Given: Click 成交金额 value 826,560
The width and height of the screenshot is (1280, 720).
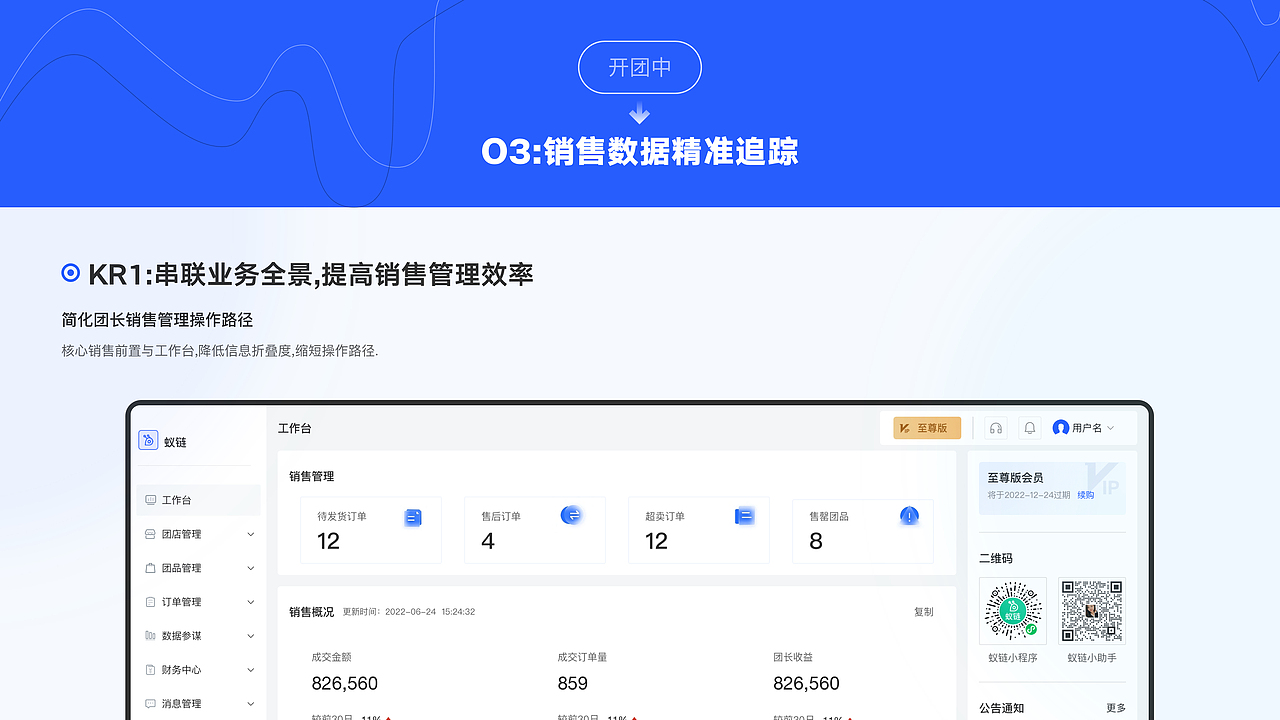Looking at the screenshot, I should pos(345,684).
